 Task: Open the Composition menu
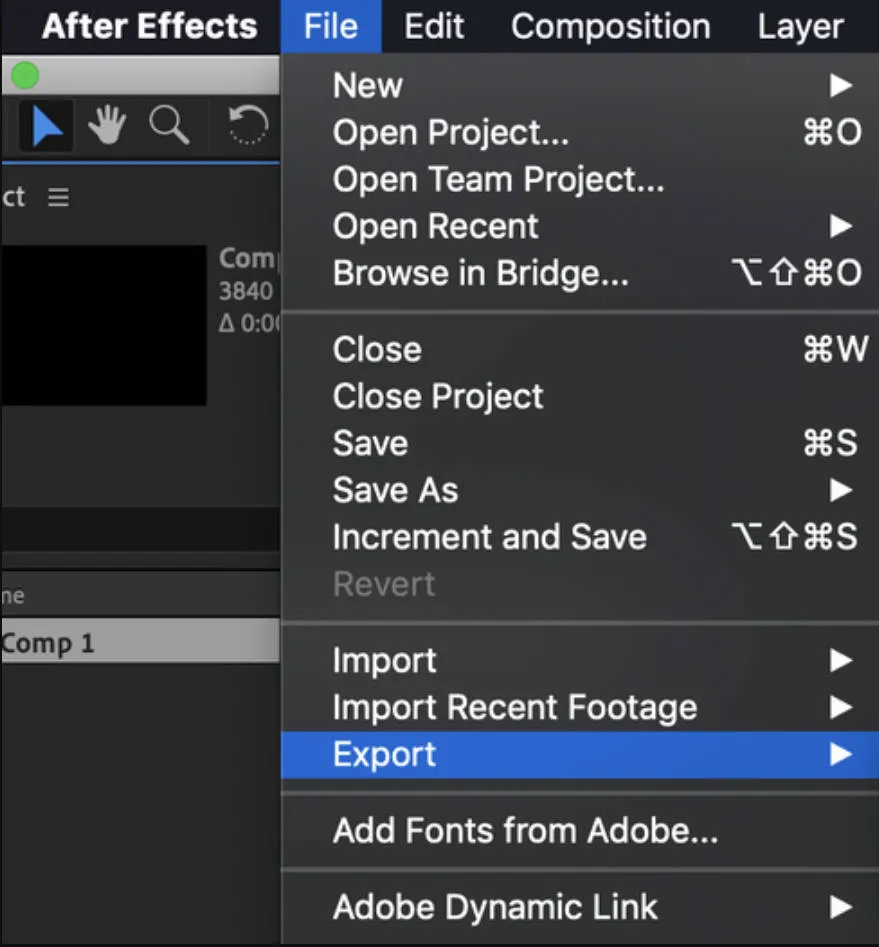click(x=610, y=26)
